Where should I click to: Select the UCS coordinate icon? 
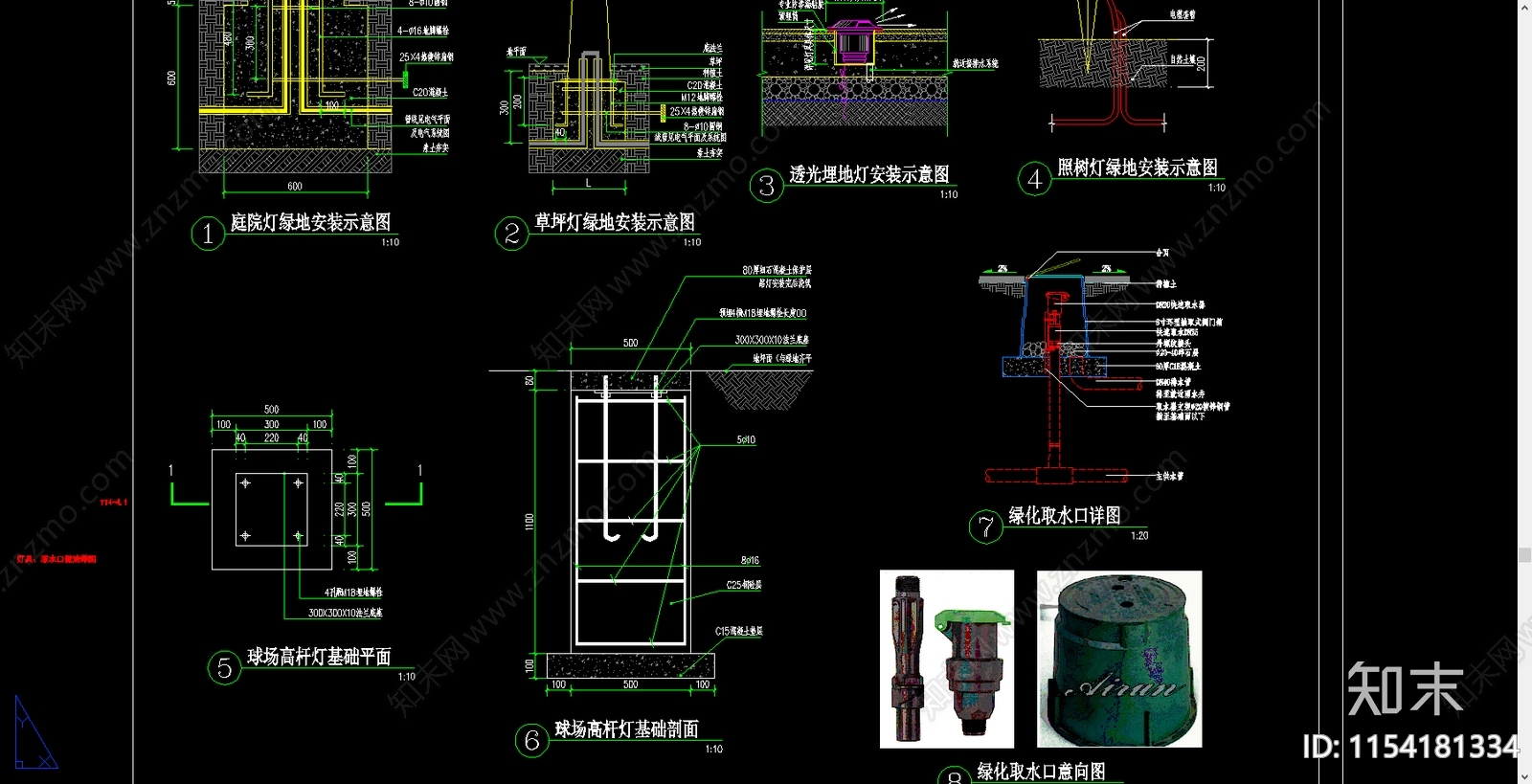point(35,732)
